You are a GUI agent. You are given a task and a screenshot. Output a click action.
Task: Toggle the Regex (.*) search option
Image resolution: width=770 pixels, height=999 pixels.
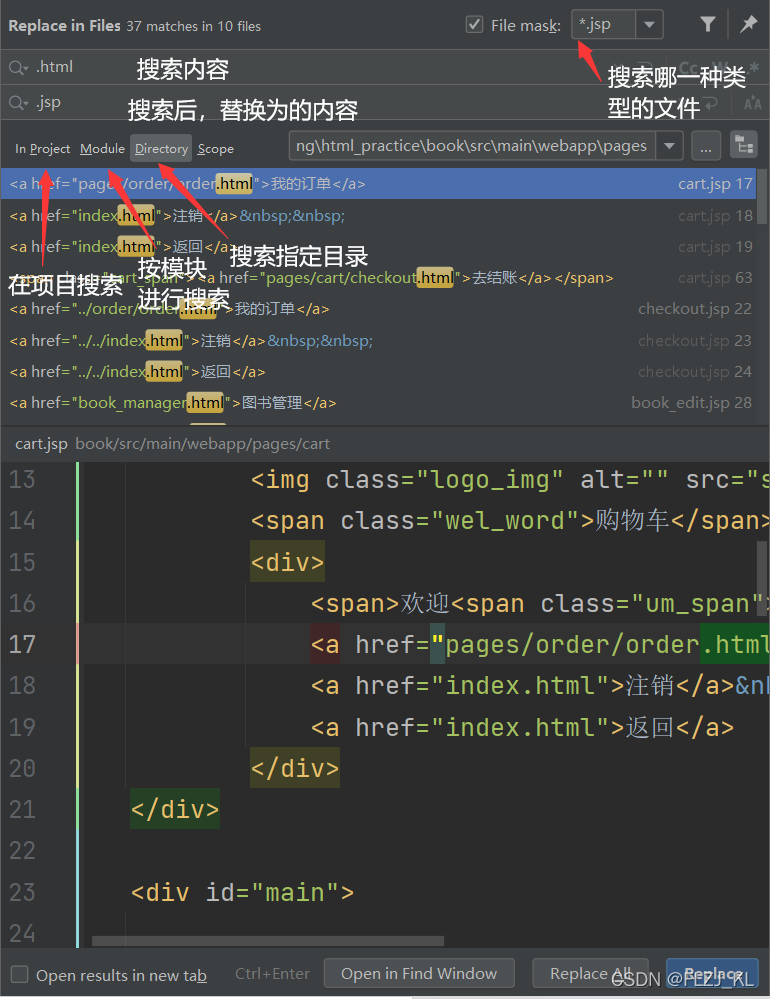point(754,67)
